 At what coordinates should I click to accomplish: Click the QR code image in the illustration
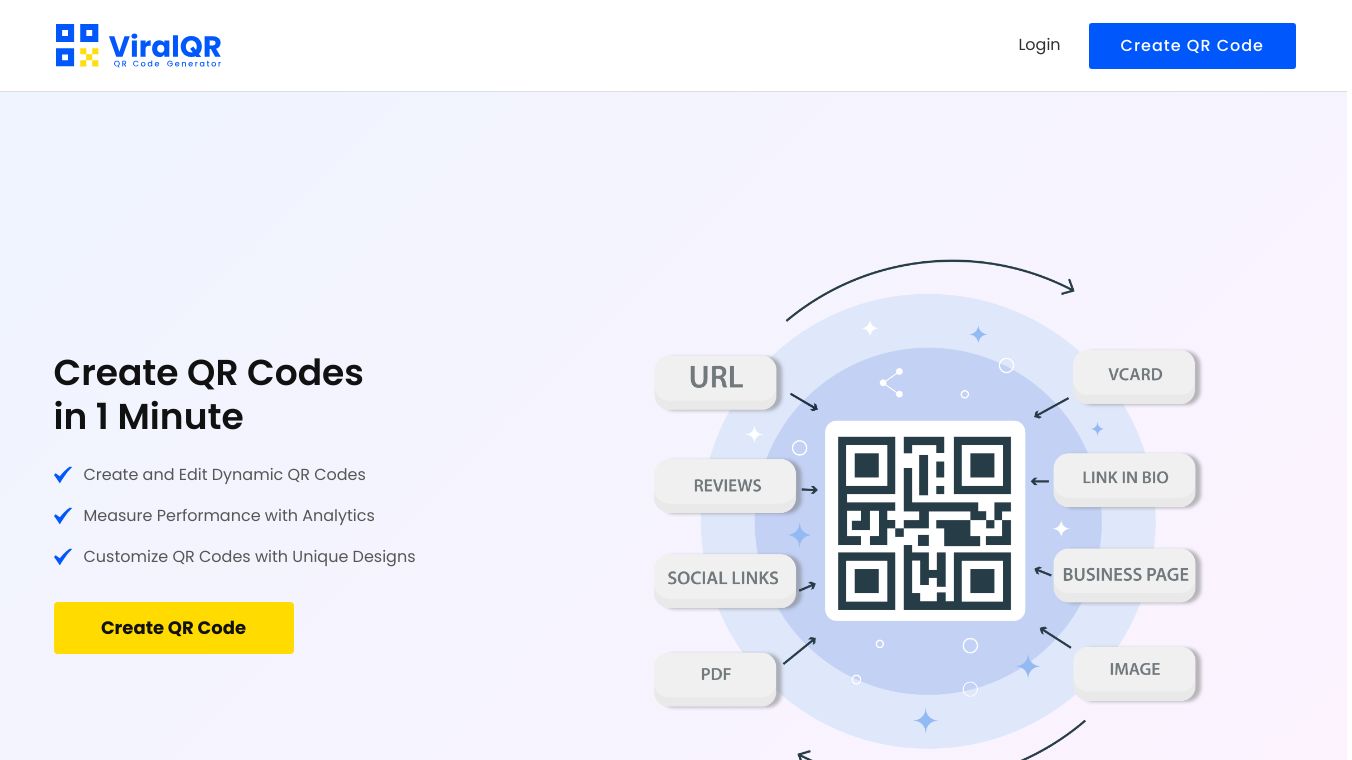coord(925,521)
